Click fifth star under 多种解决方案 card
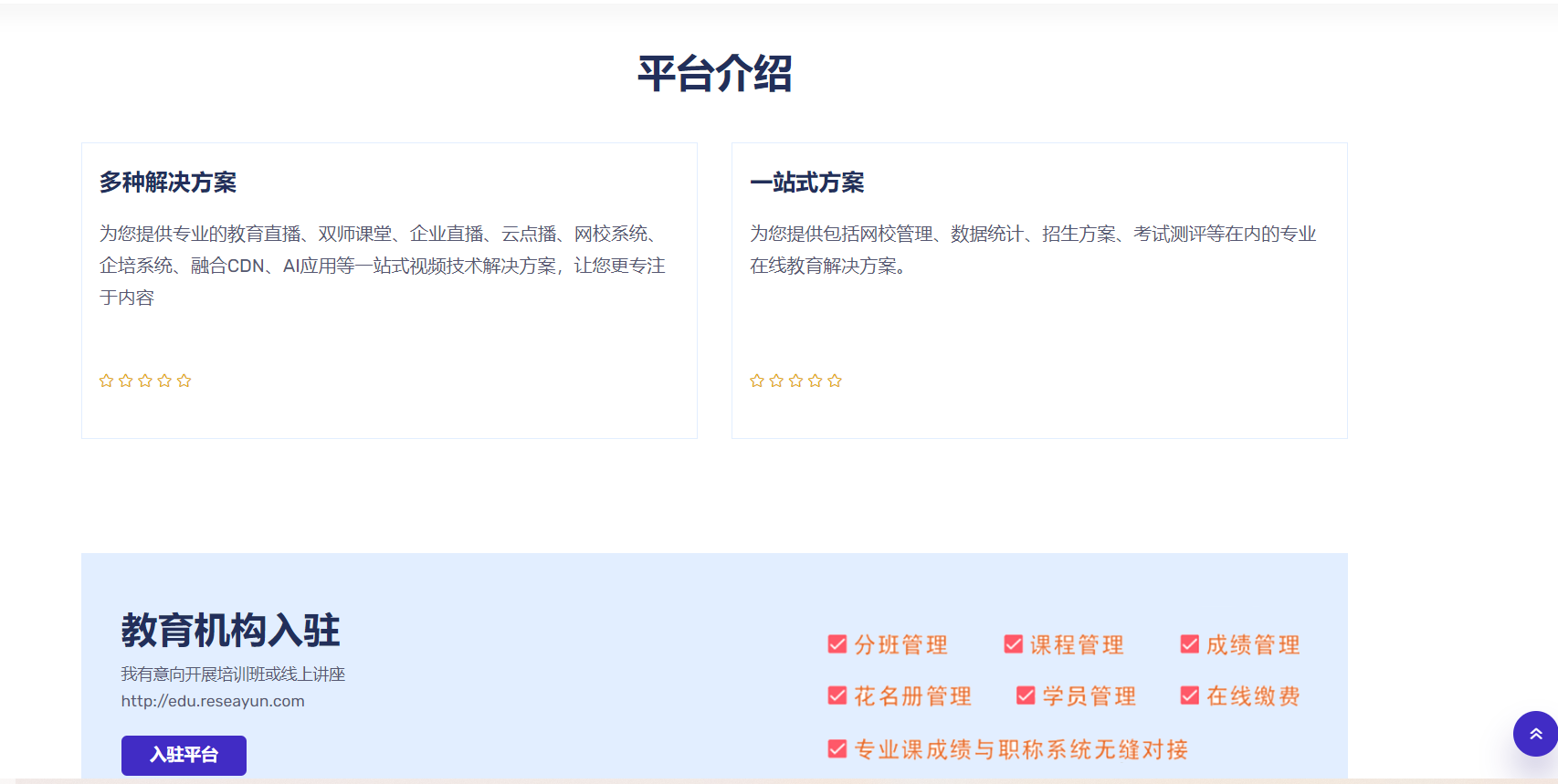This screenshot has height=784, width=1558. pos(184,381)
